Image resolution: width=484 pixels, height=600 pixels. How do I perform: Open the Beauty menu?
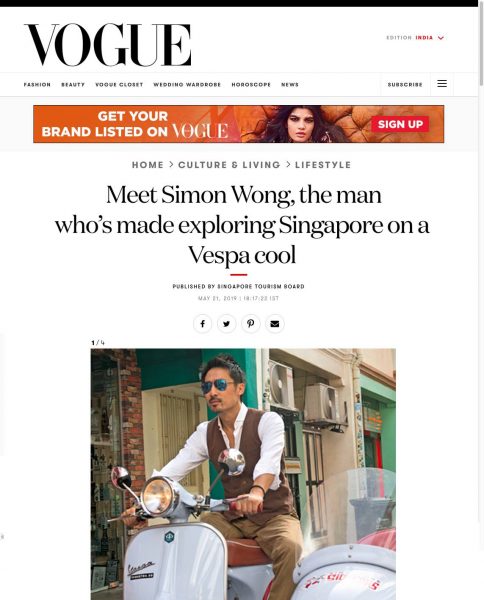tap(73, 85)
